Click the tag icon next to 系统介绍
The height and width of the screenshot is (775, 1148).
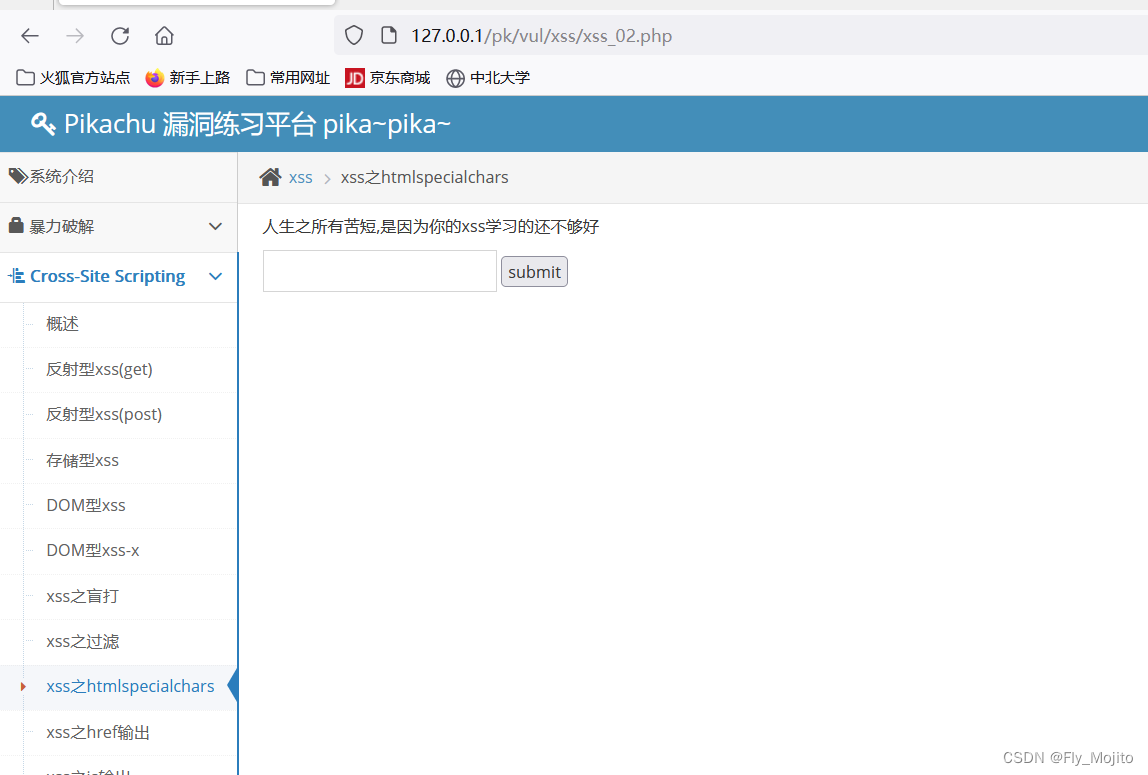pos(17,175)
